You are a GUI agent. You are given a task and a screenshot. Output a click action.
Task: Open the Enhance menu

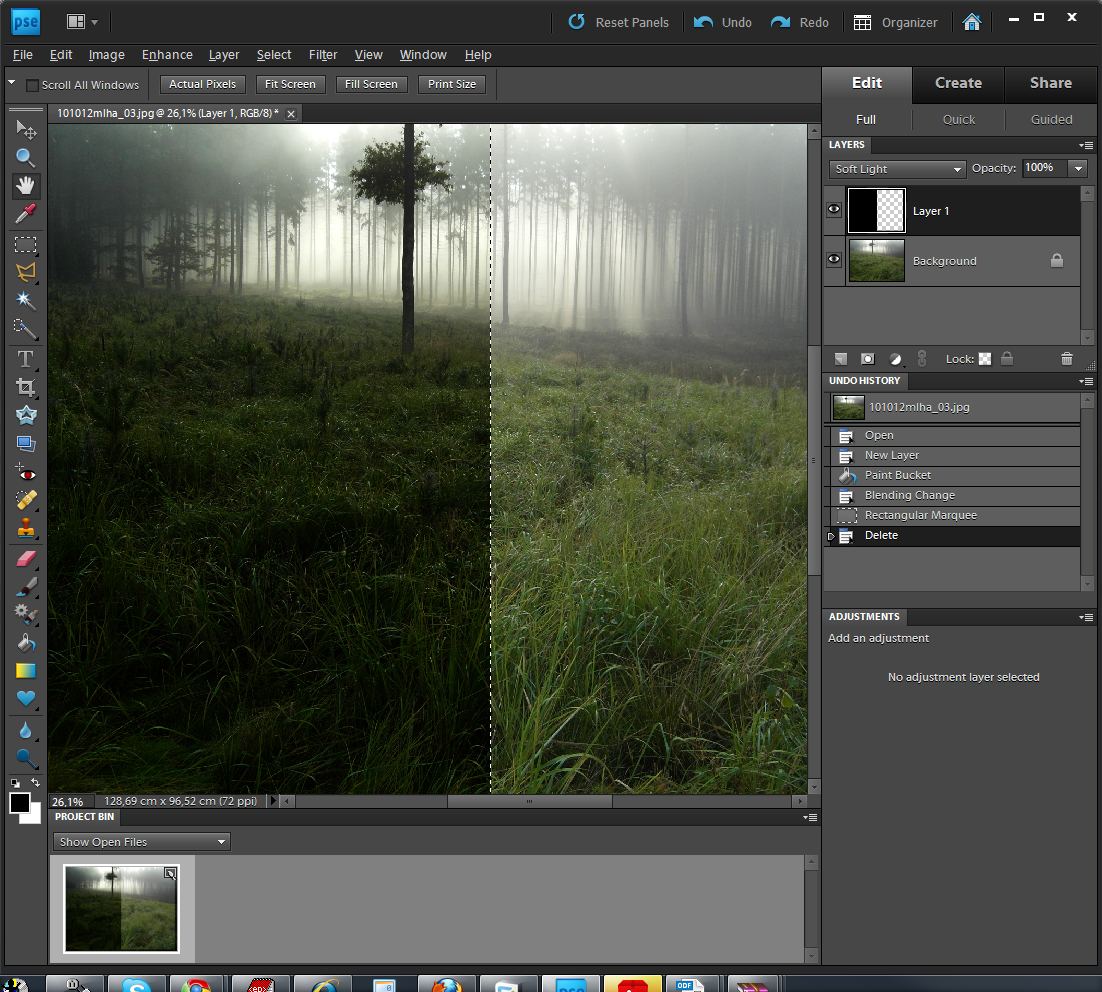point(167,55)
